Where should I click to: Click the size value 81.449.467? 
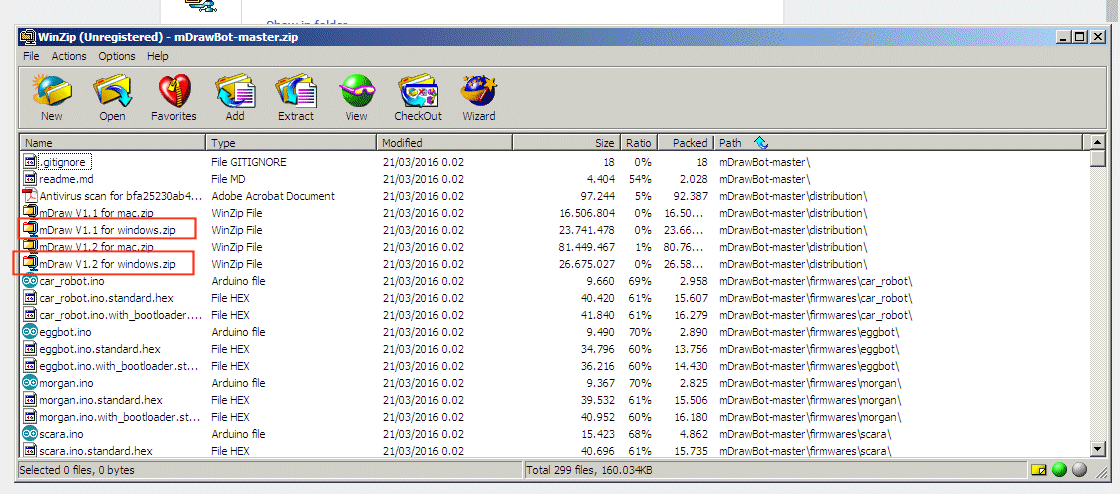coord(586,247)
